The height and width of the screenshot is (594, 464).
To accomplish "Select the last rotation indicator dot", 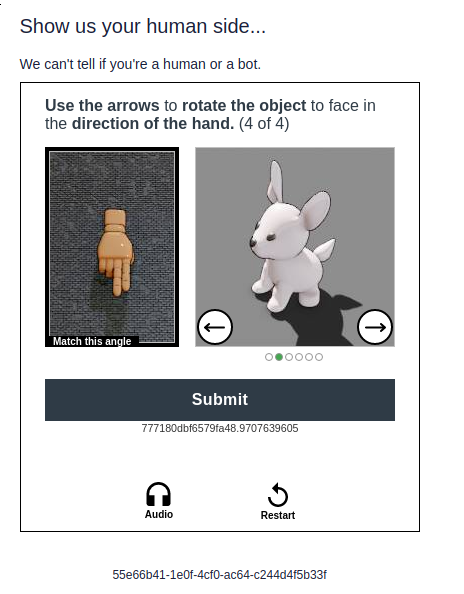I will click(319, 357).
